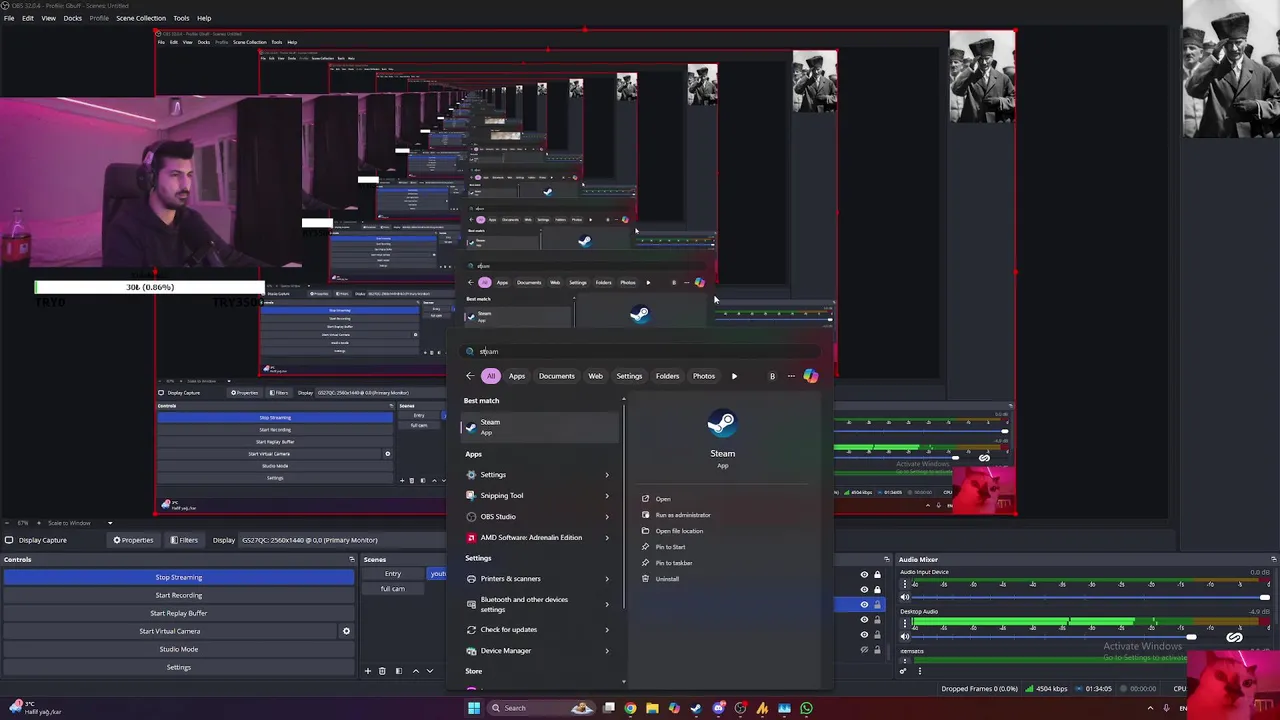Open the Display monitor dropdown GS27QC

point(340,540)
